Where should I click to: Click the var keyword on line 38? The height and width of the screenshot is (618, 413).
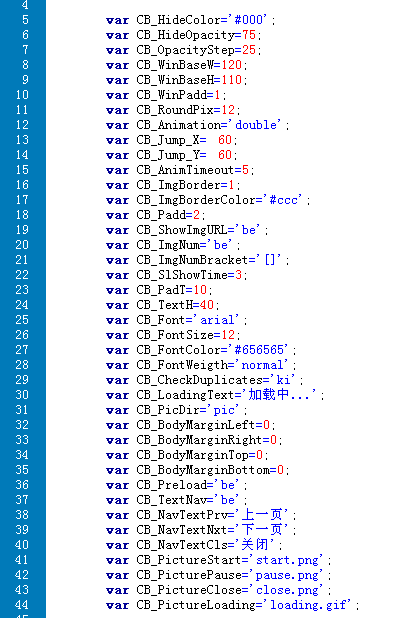click(117, 515)
